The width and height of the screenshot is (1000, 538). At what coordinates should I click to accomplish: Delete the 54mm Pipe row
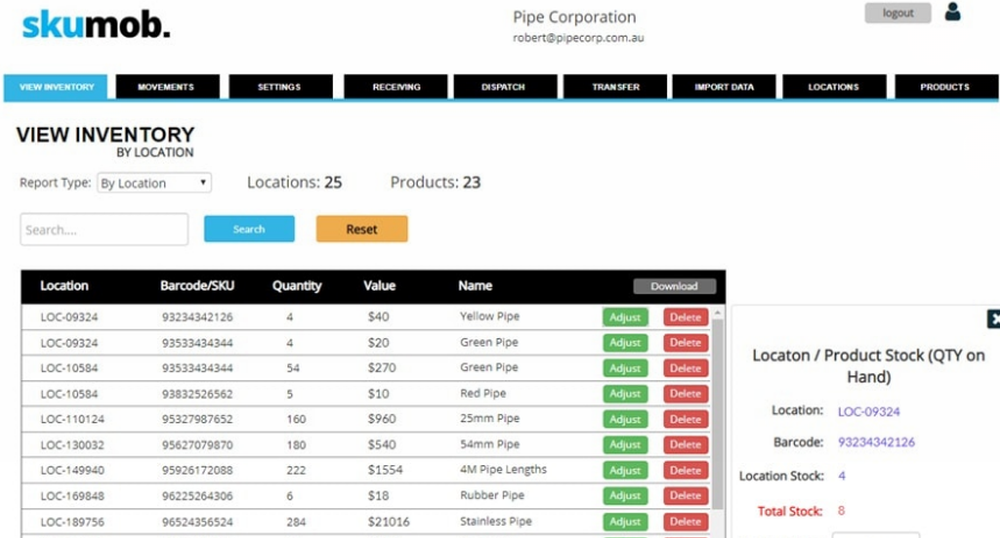tap(686, 444)
